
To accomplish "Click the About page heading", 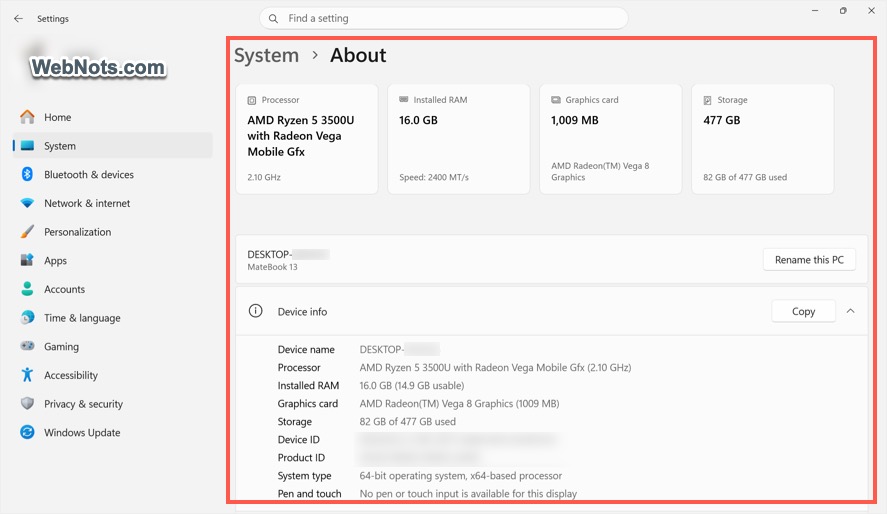I will [358, 55].
